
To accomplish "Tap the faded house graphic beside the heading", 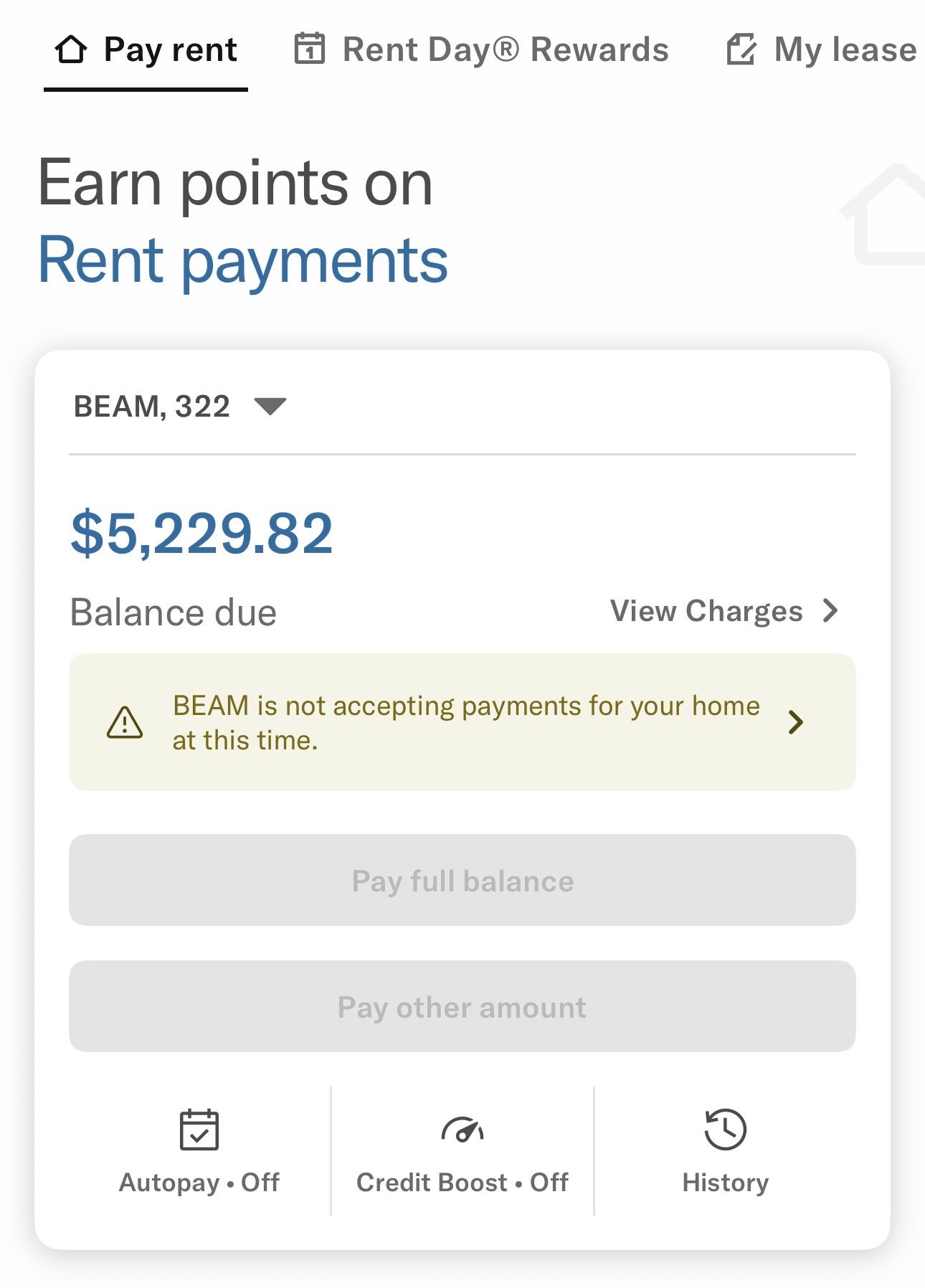I will tap(883, 214).
